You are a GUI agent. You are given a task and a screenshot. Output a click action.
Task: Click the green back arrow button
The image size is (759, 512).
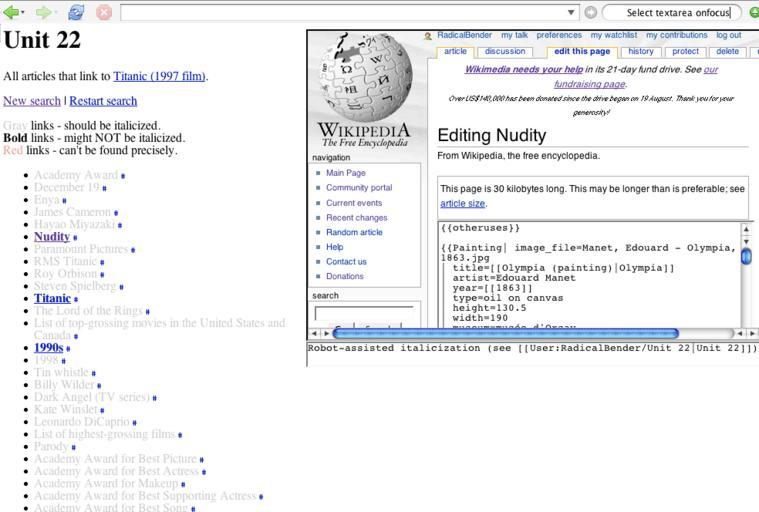coord(11,13)
